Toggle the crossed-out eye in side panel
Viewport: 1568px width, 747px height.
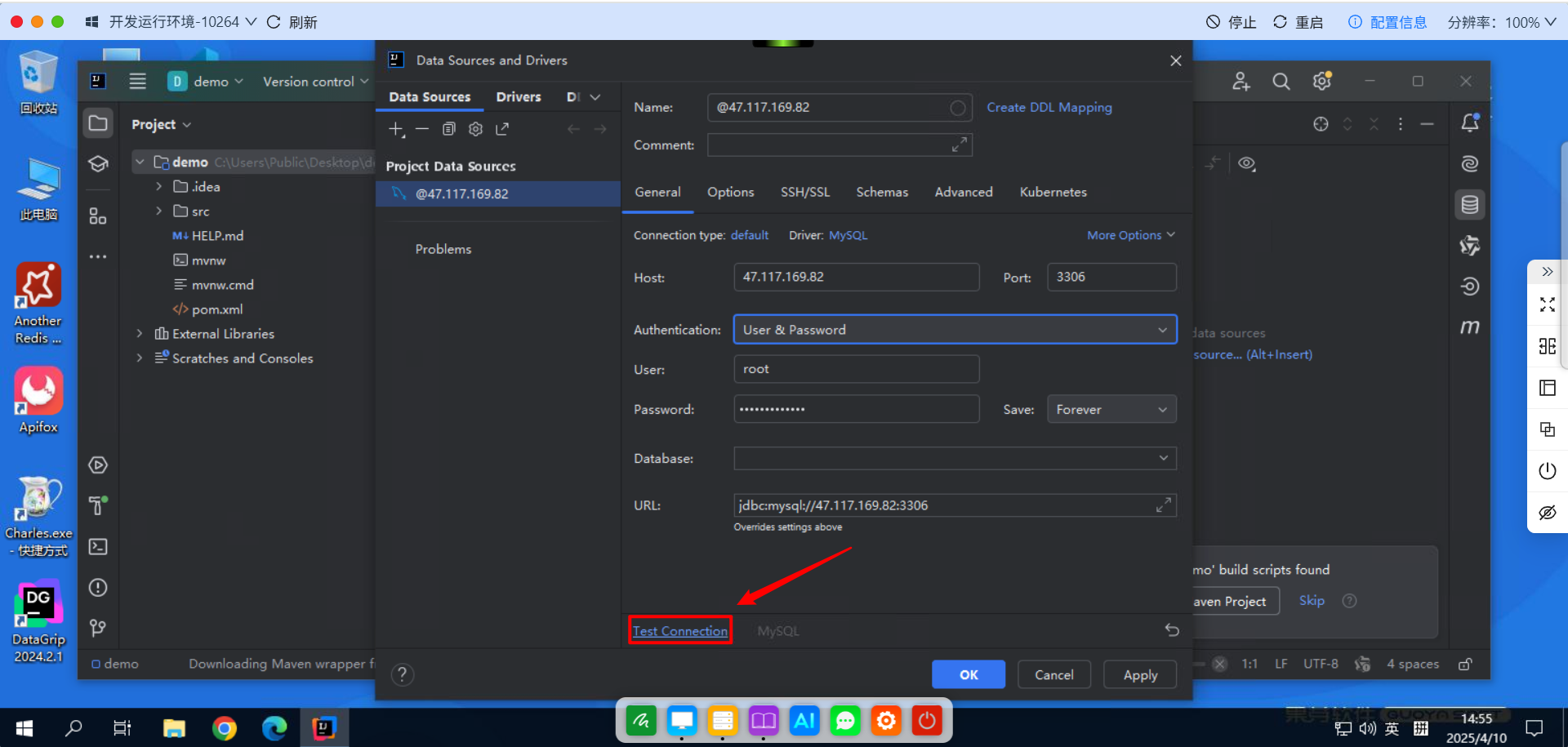tap(1548, 513)
